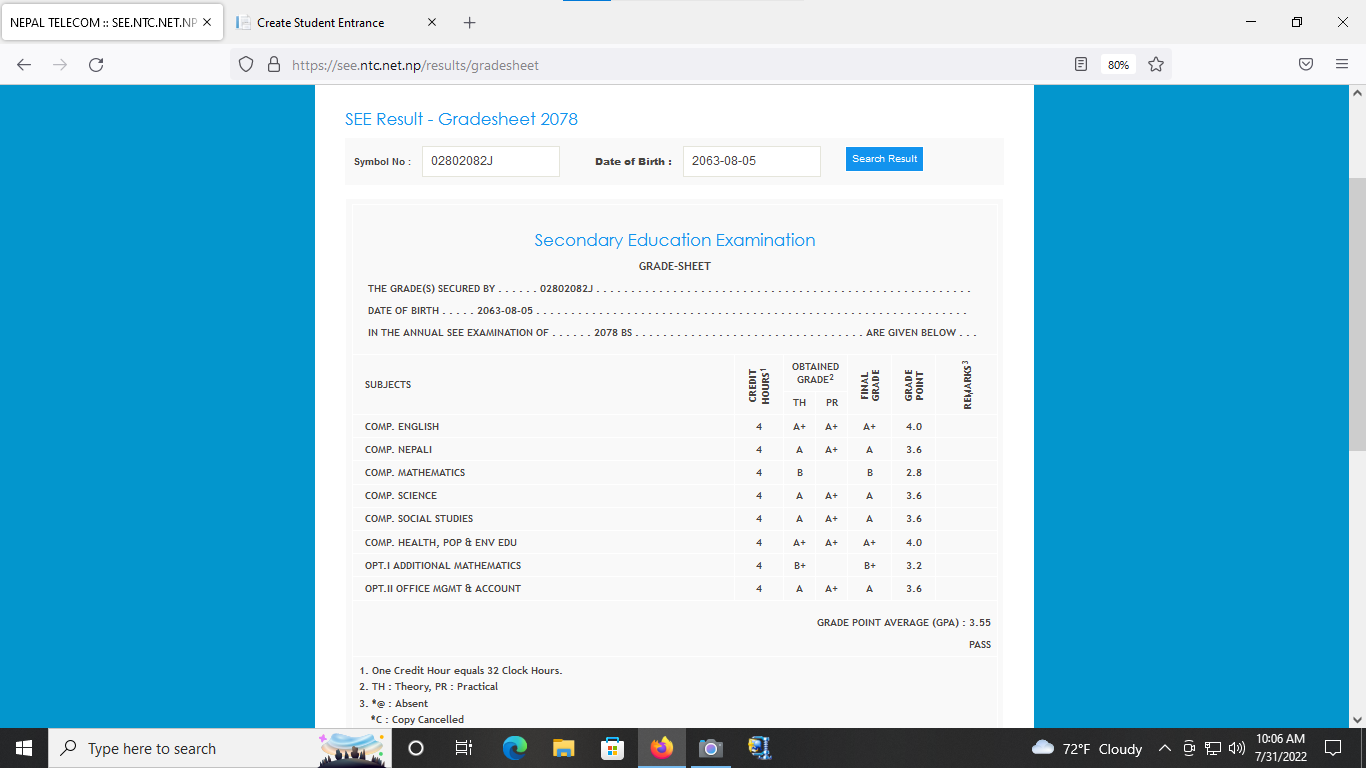Expand the system tray hidden icons chevron
The height and width of the screenshot is (768, 1366).
pos(1165,748)
